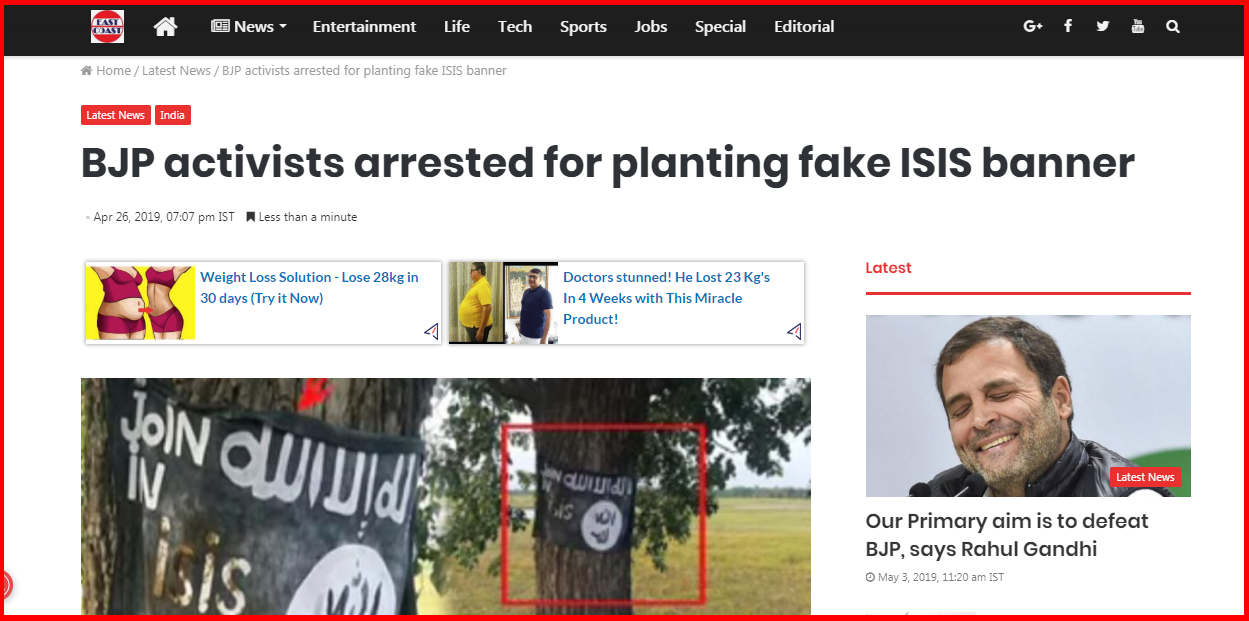The image size is (1249, 621).
Task: Click the Latest News breadcrumb link
Action: [x=176, y=71]
